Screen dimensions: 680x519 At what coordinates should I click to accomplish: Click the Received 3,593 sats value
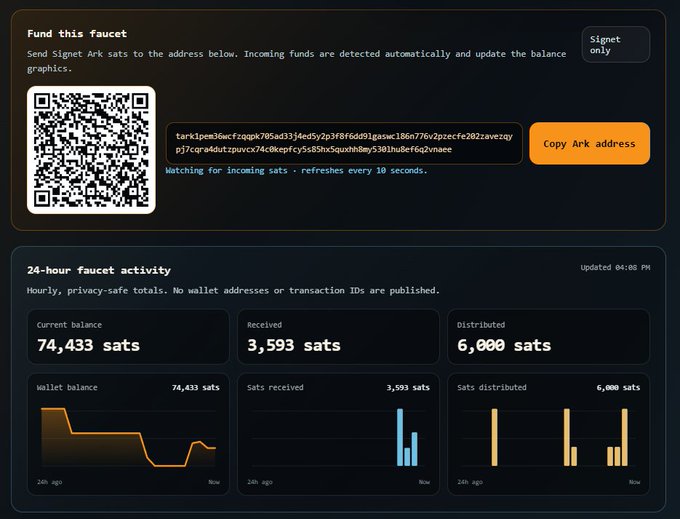(294, 346)
